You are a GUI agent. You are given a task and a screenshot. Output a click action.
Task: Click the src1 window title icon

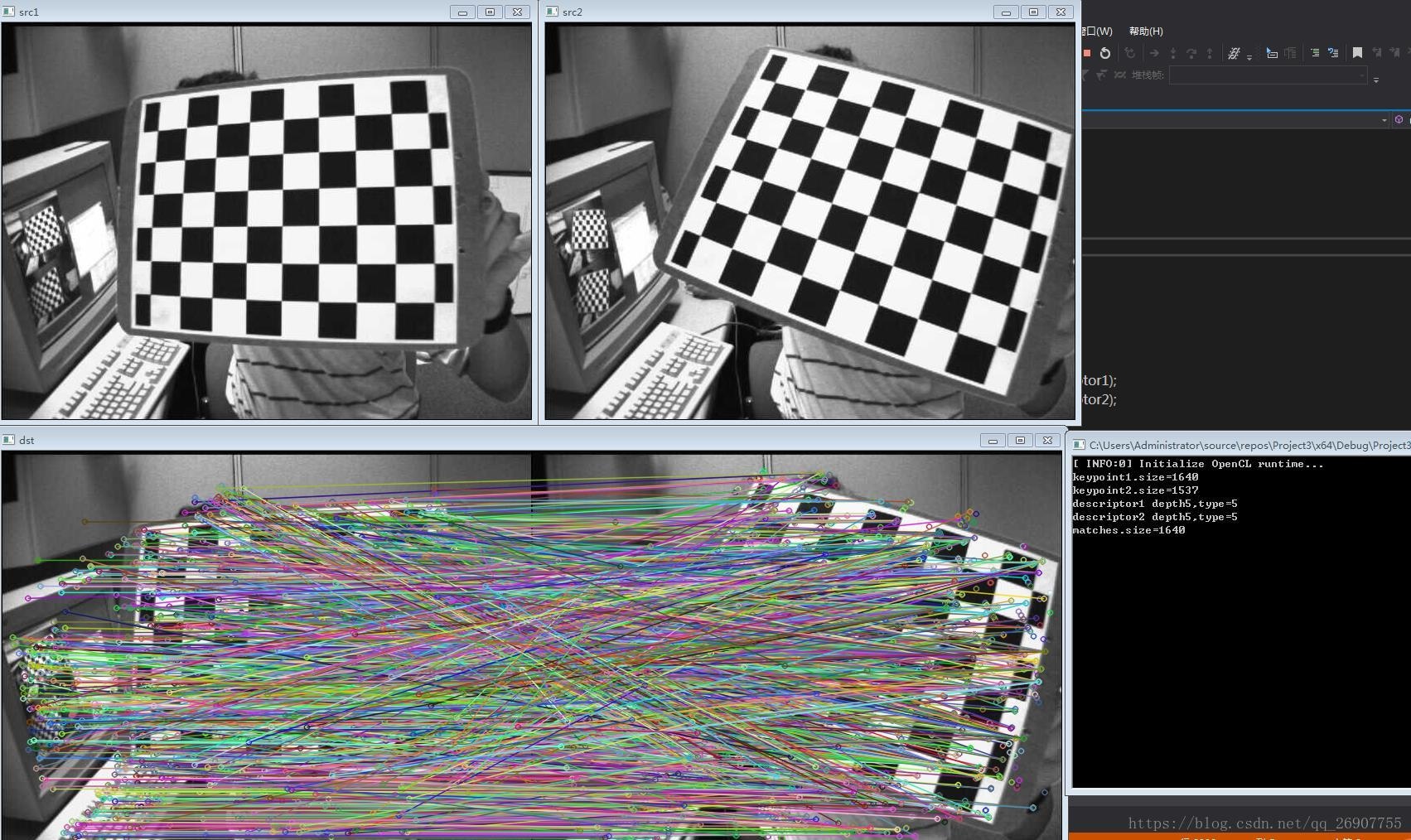pos(9,12)
